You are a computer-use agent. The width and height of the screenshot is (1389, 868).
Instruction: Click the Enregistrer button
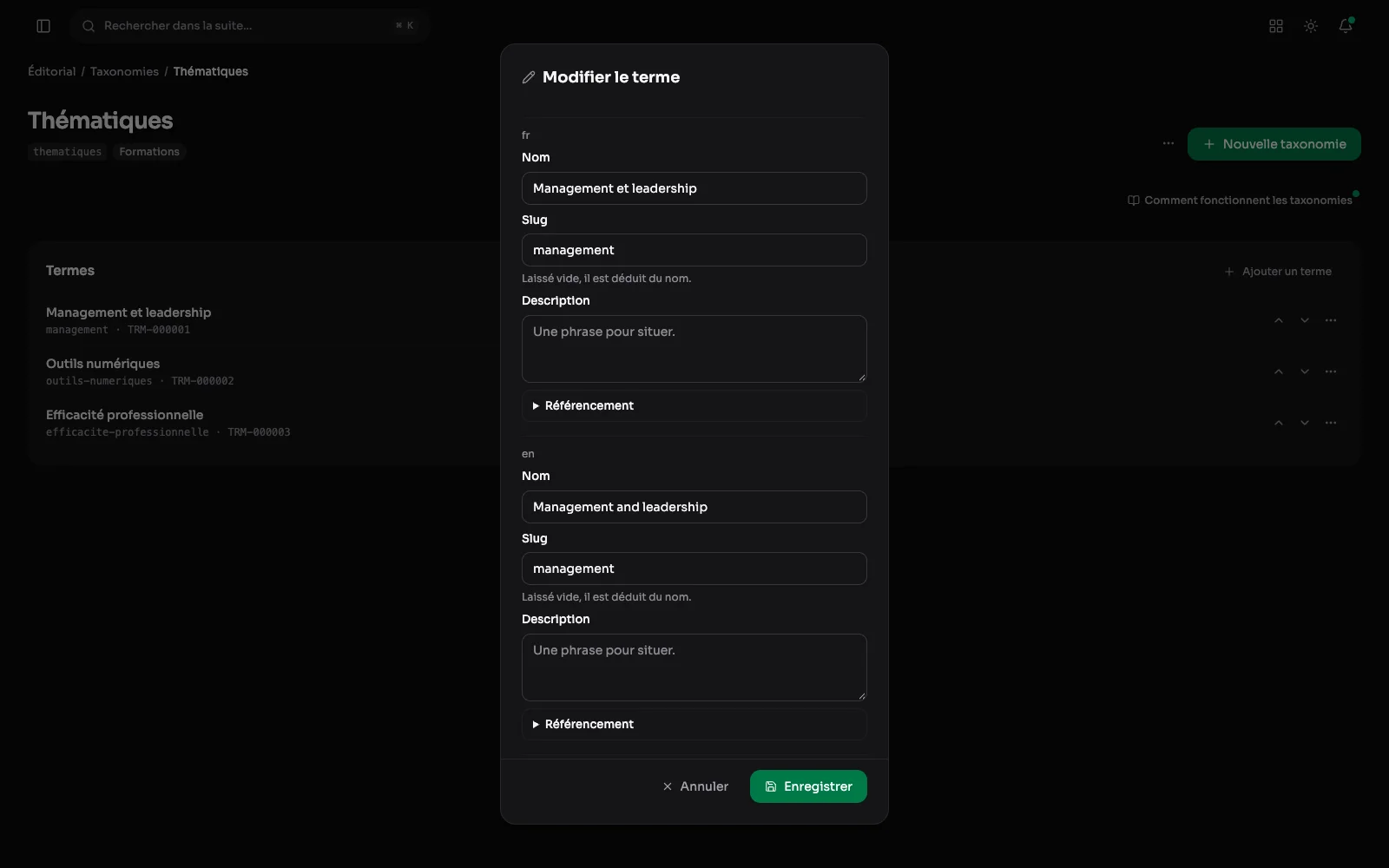[808, 786]
